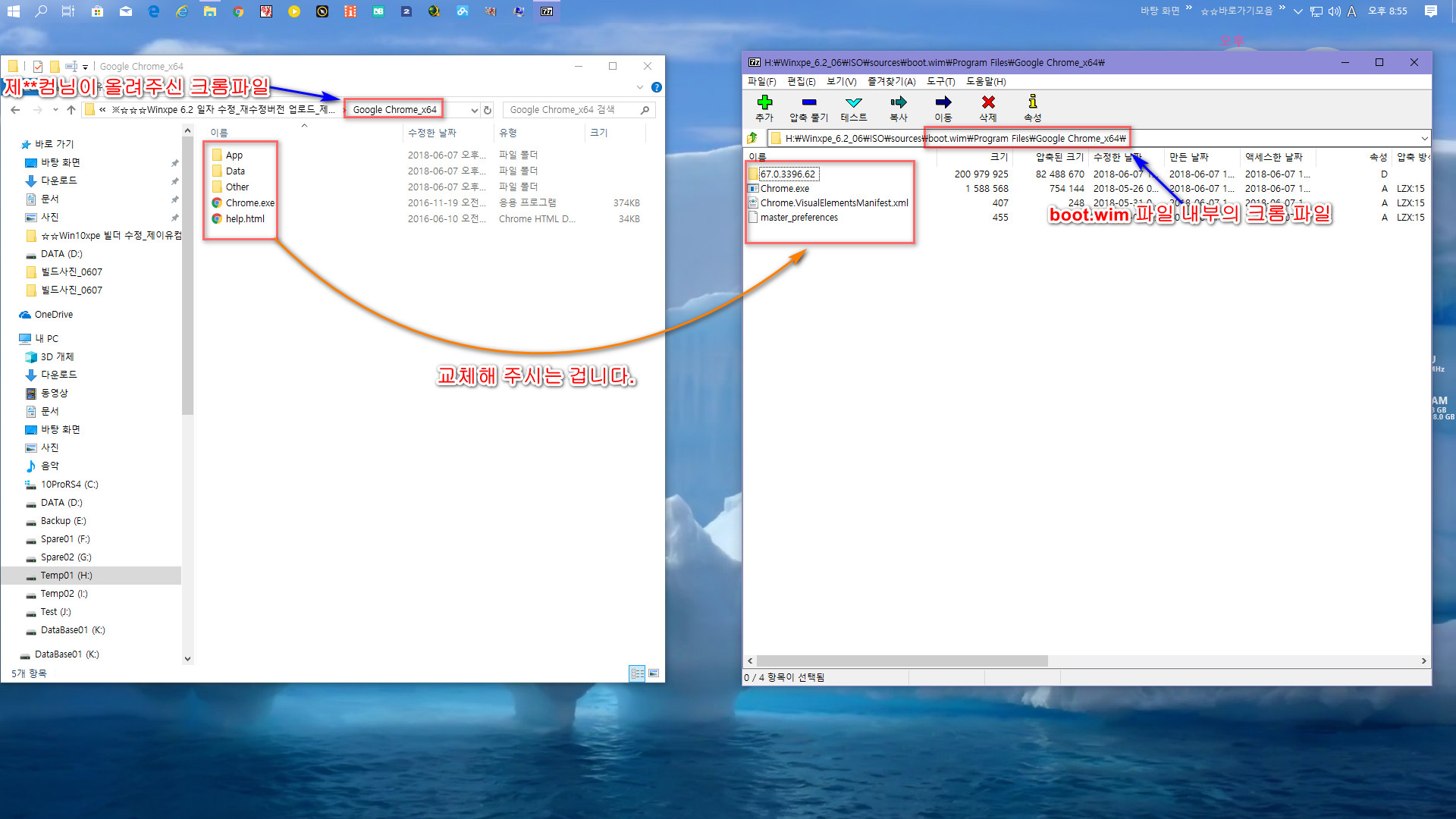This screenshot has height=819, width=1456.
Task: Open Task View on taskbar
Action: (68, 11)
